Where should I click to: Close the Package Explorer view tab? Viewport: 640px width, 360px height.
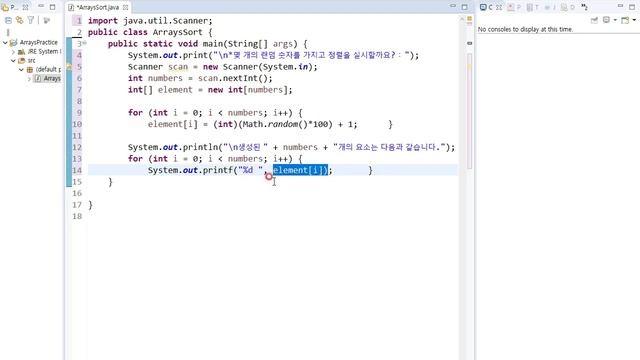25,7
